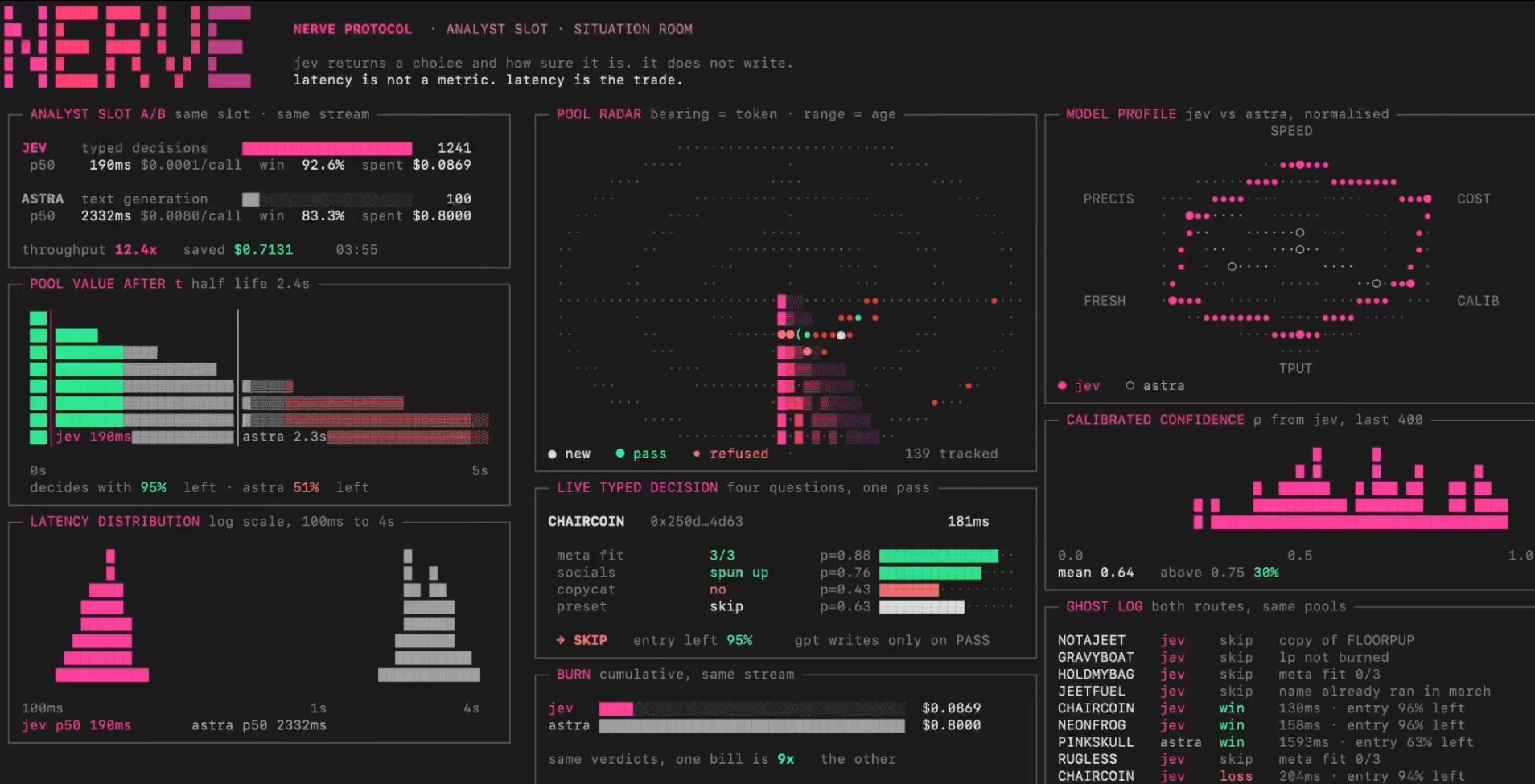Select the NERVE PROTOCOL header label

tap(352, 29)
